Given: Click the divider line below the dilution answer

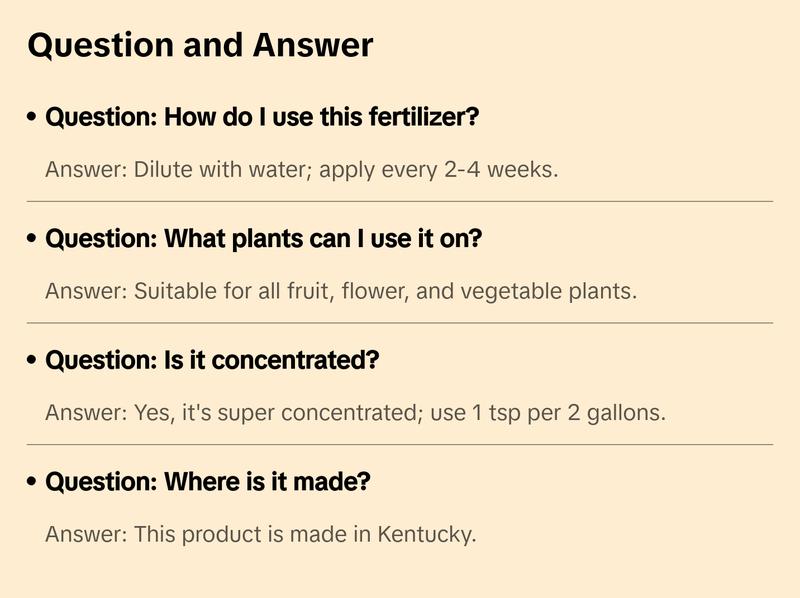Looking at the screenshot, I should pos(400,201).
